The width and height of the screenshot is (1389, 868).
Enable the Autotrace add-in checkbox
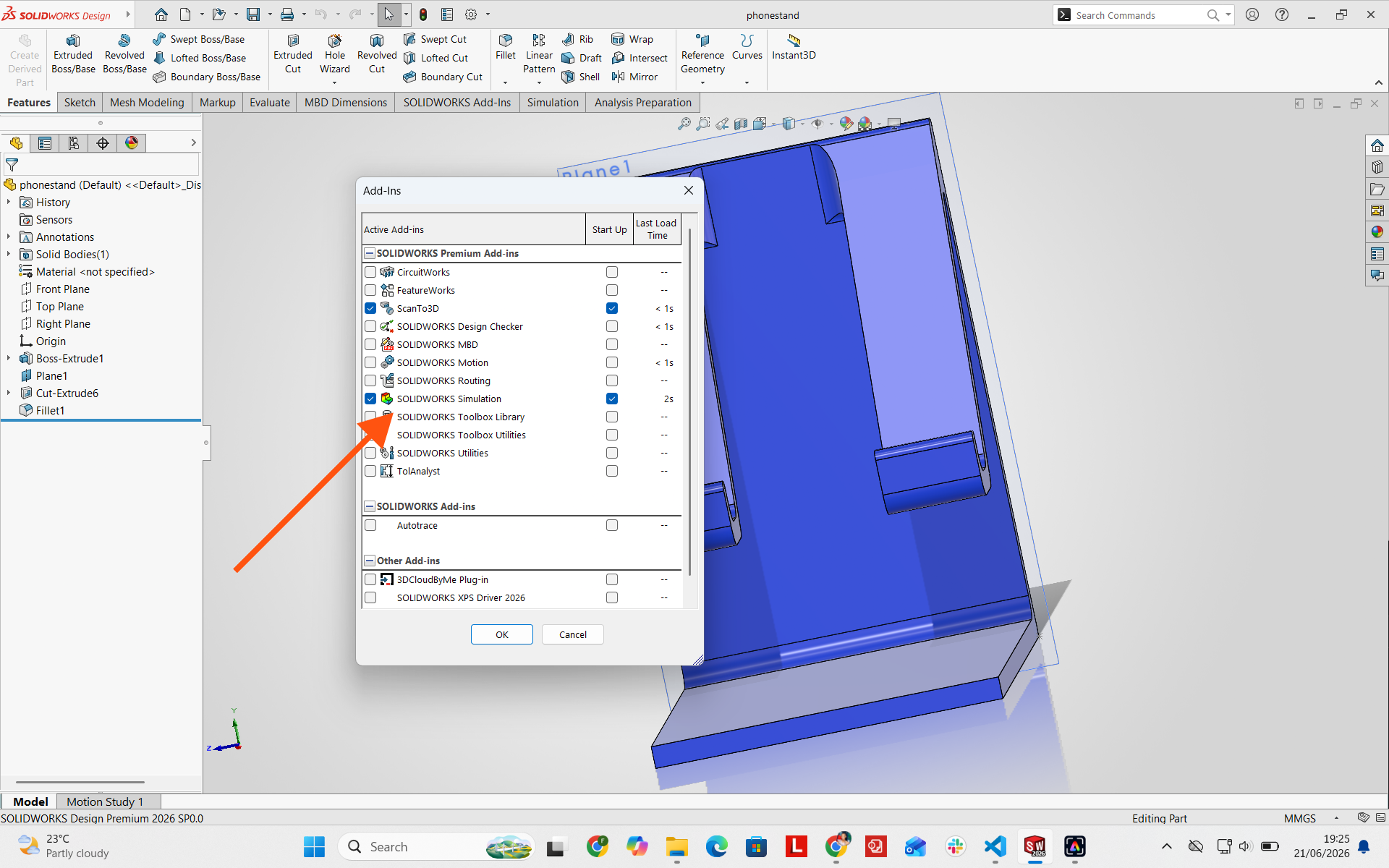point(370,525)
